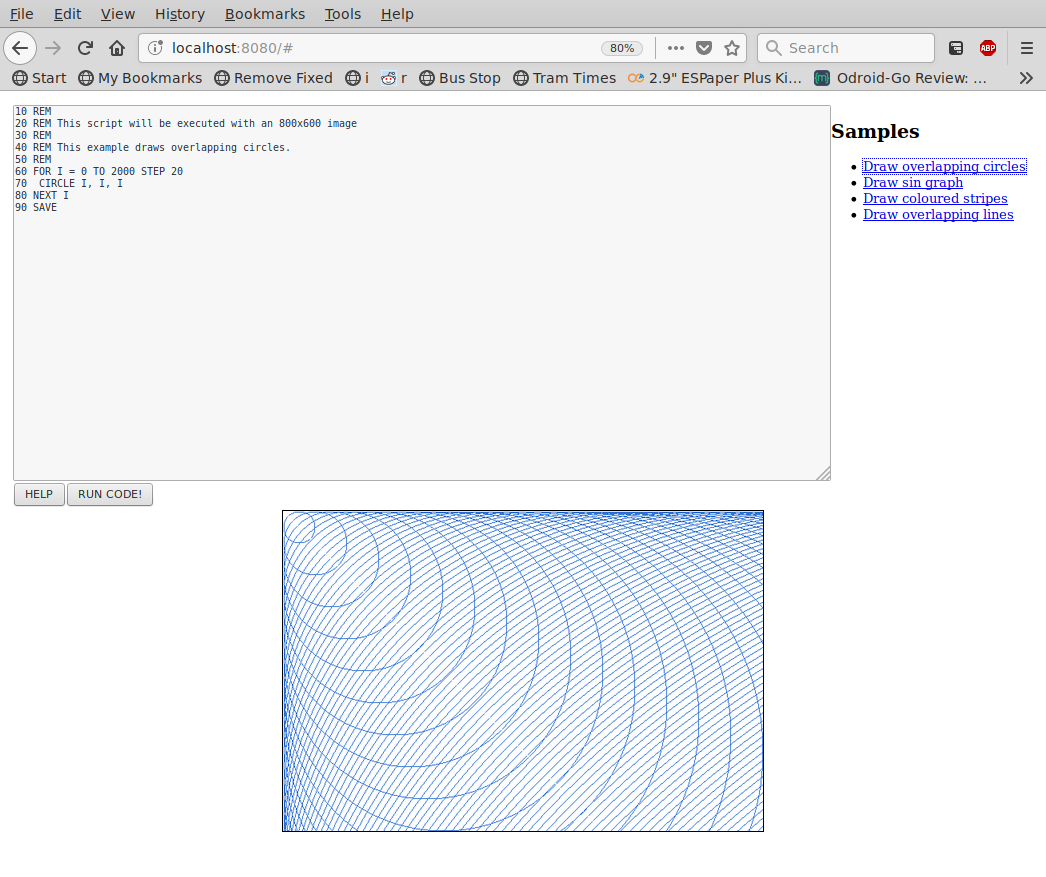This screenshot has height=877, width=1046.
Task: Open the 2.9" ESPaper Plus Ki... bookmark
Action: (x=714, y=78)
